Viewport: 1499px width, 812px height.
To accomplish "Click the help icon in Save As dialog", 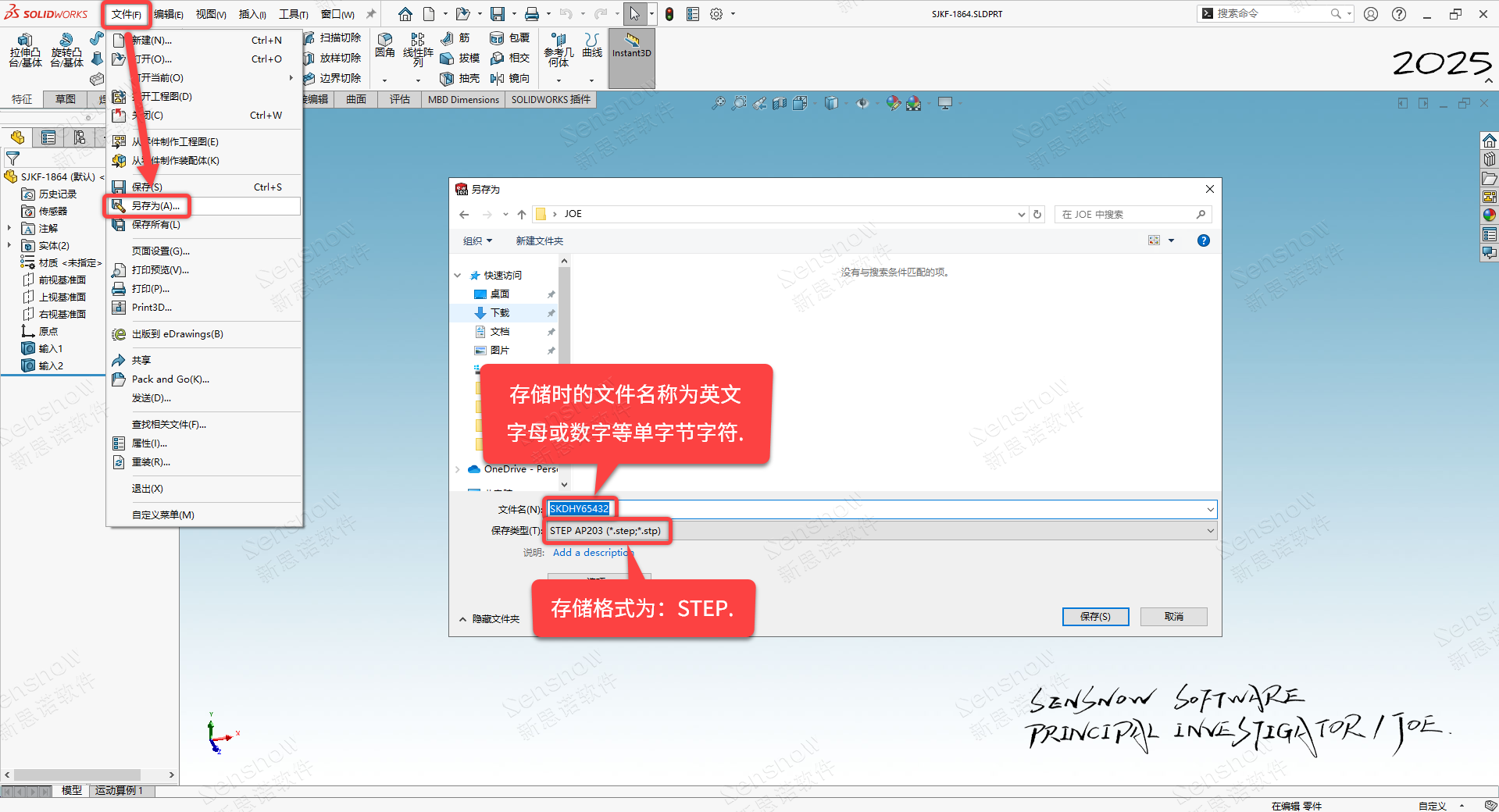I will click(x=1203, y=240).
